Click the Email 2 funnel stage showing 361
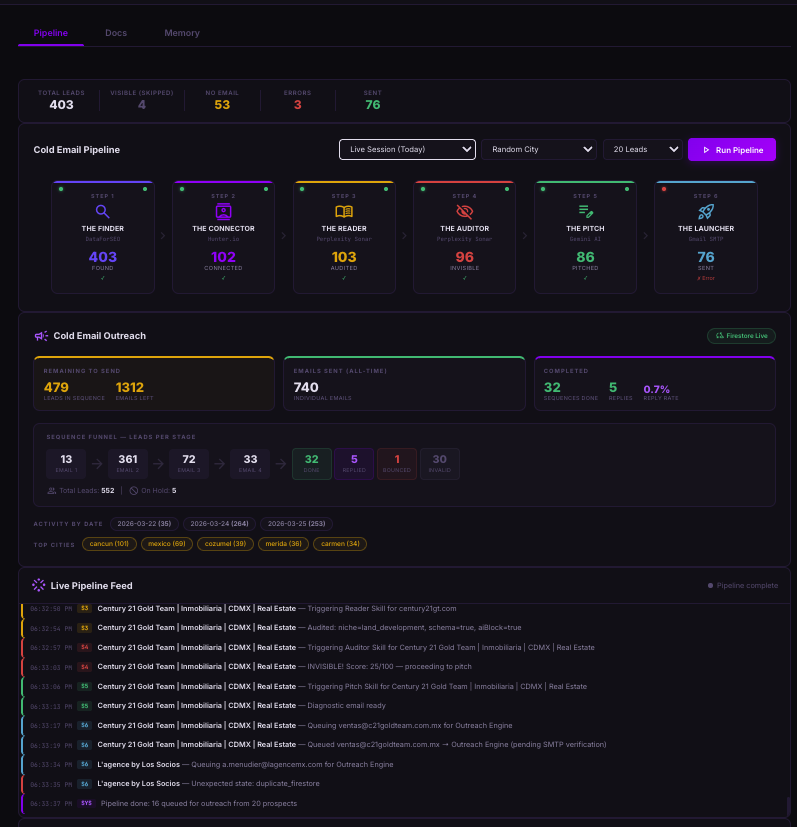Screen dimensions: 797x827 point(128,463)
